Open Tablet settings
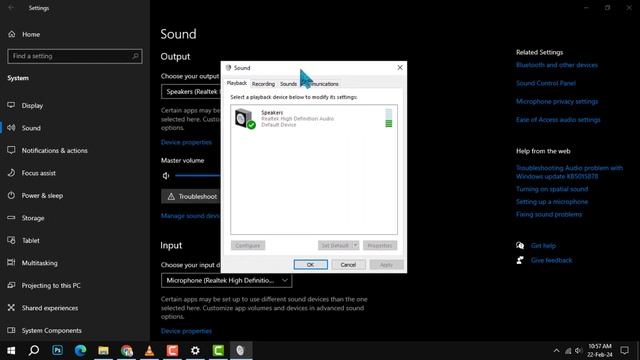 [x=31, y=240]
